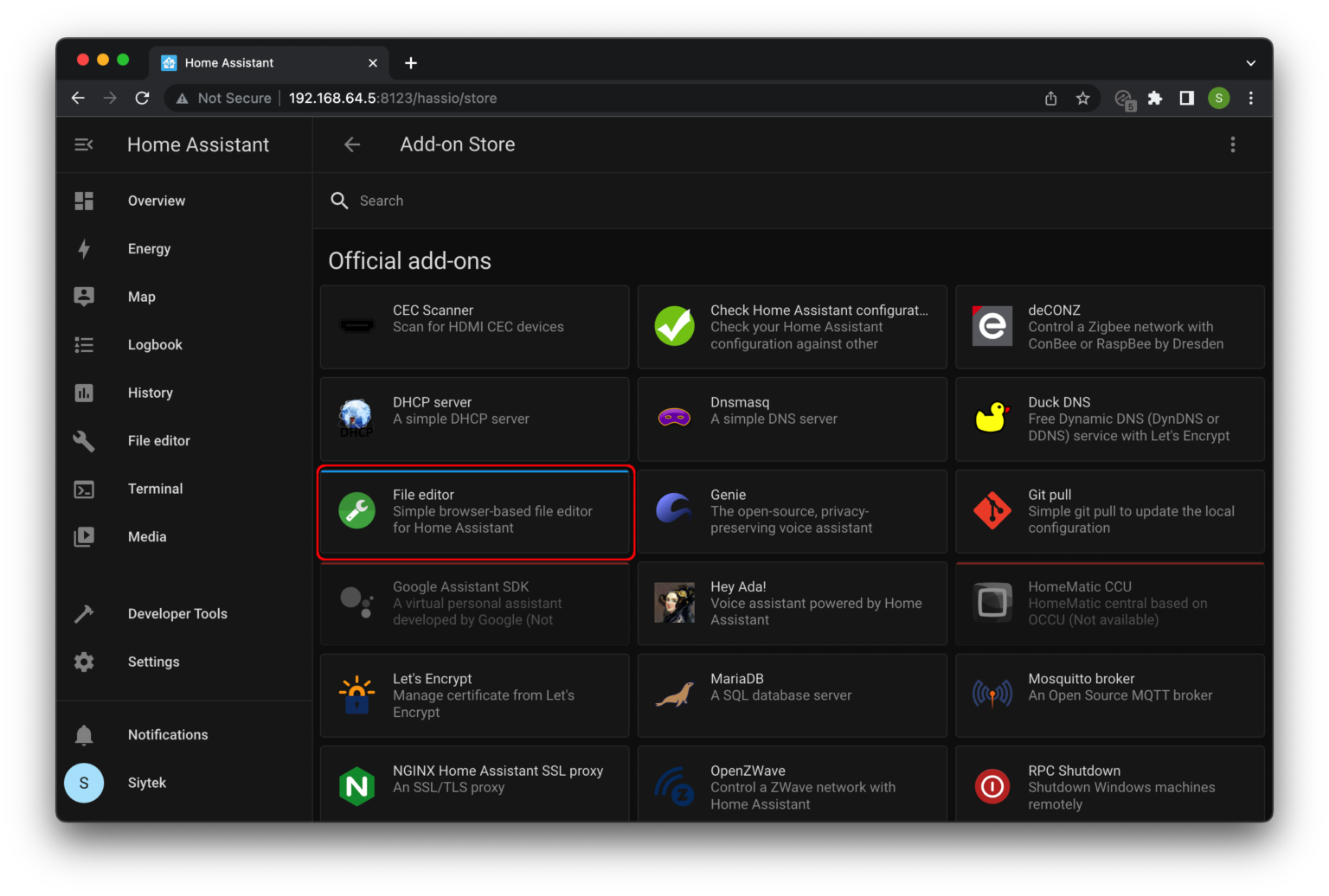Open the History chart icon in sidebar
The height and width of the screenshot is (896, 1329).
pyautogui.click(x=84, y=393)
